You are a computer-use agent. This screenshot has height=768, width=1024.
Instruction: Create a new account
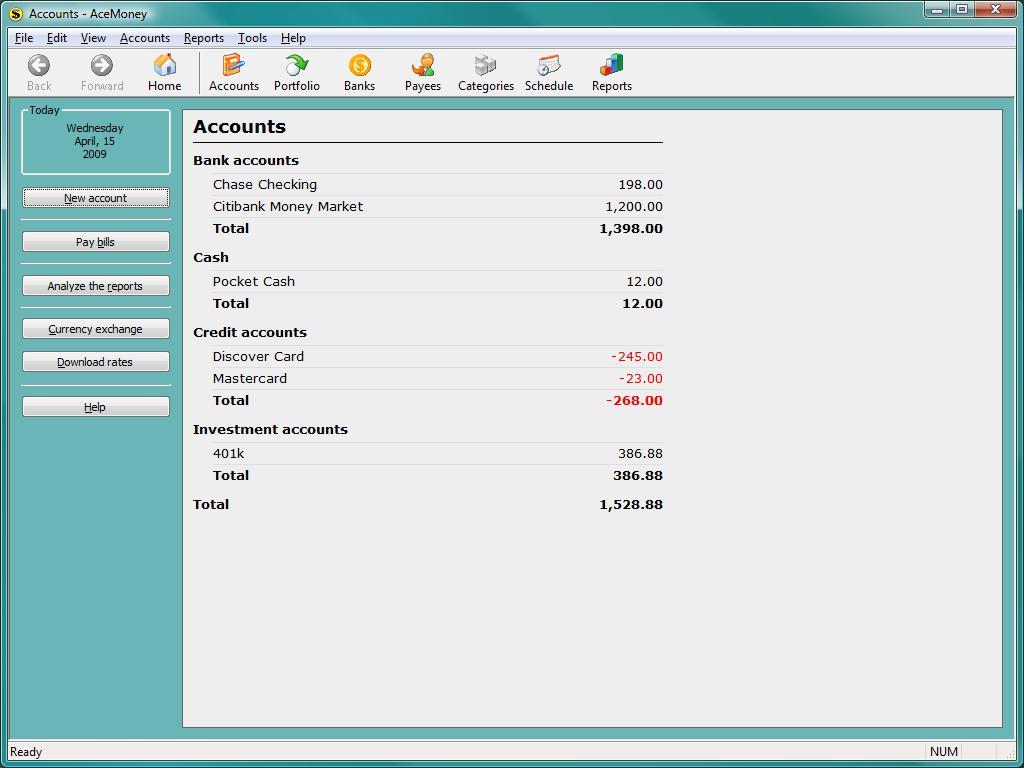(x=95, y=198)
